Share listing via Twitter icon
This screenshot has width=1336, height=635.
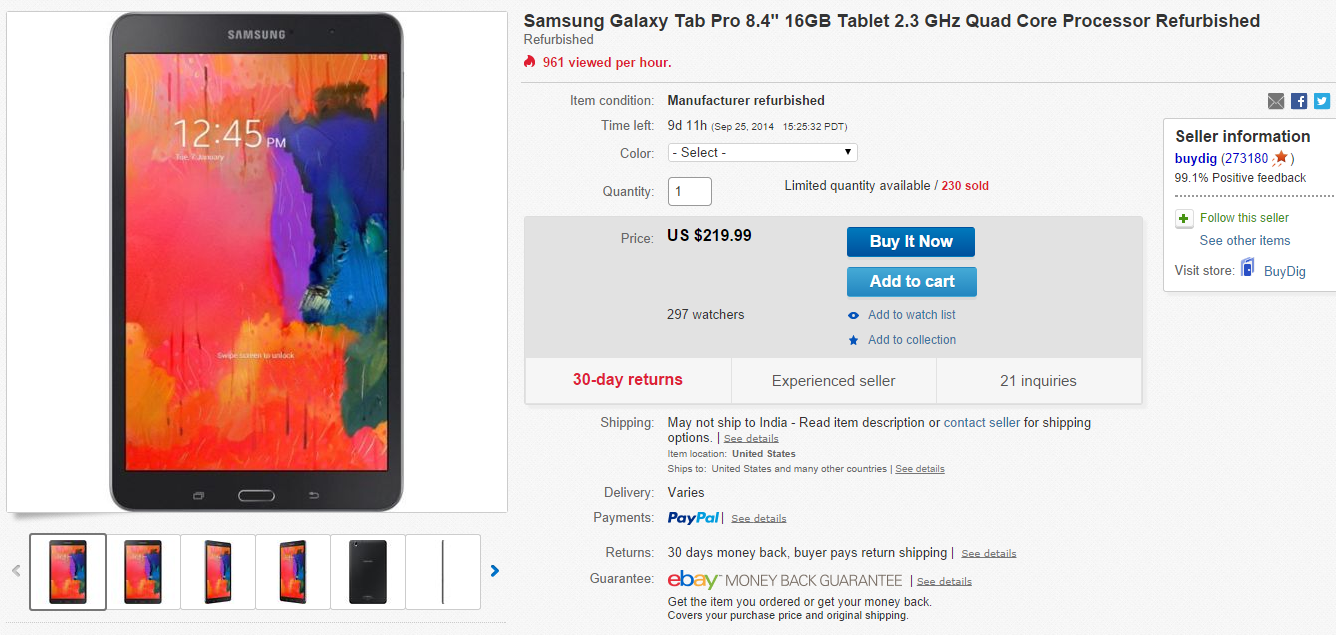(x=1322, y=101)
